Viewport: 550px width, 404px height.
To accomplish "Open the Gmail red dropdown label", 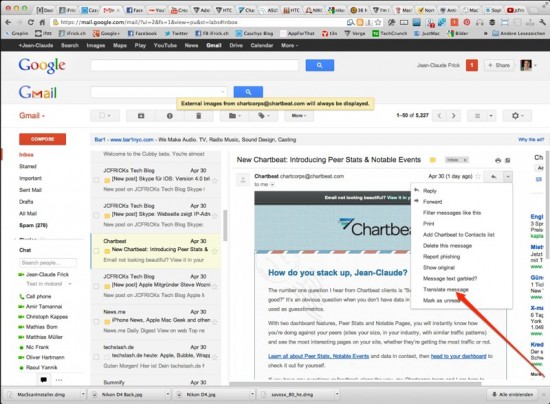I will click(x=32, y=116).
